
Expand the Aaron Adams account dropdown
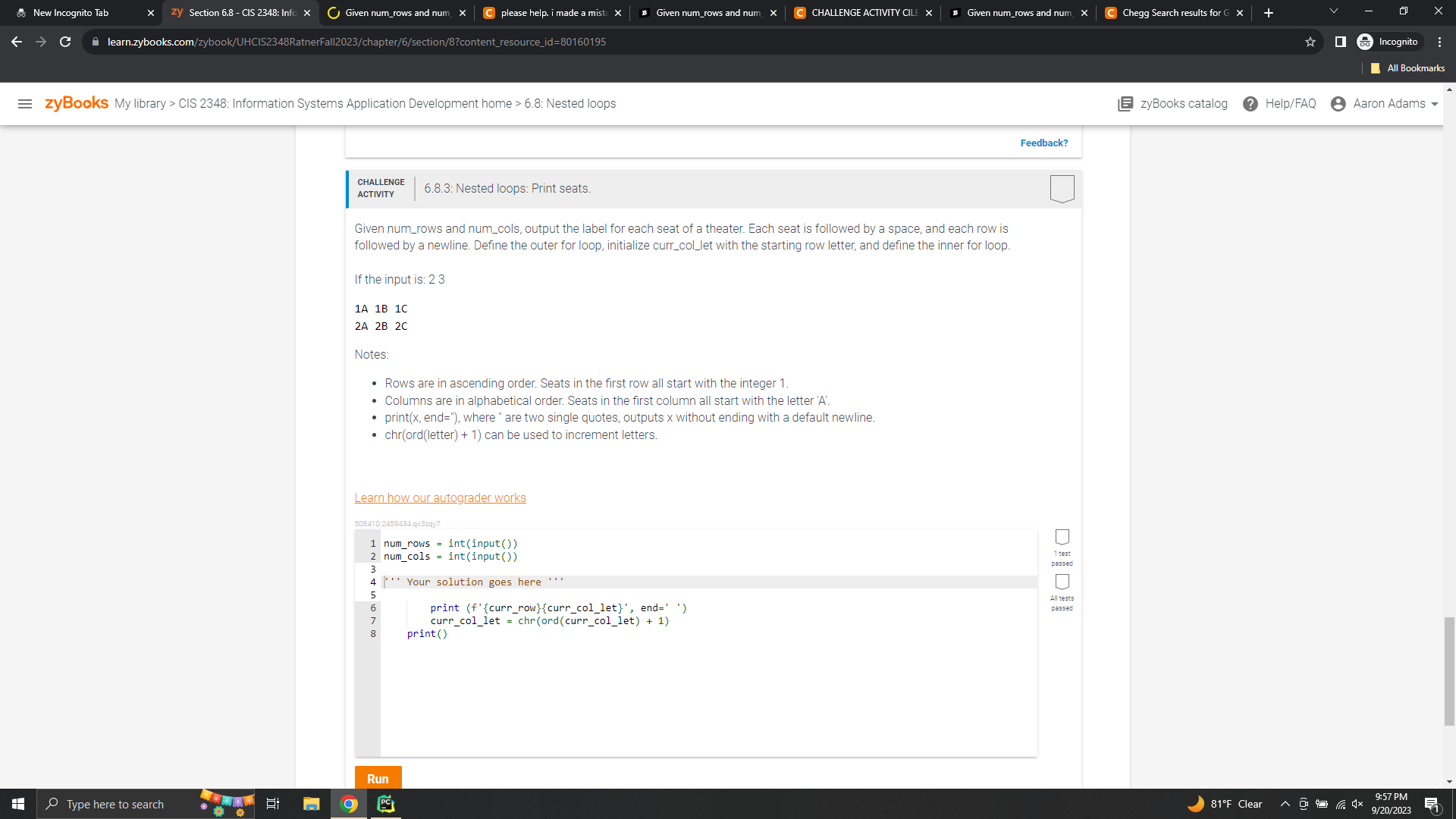1435,104
